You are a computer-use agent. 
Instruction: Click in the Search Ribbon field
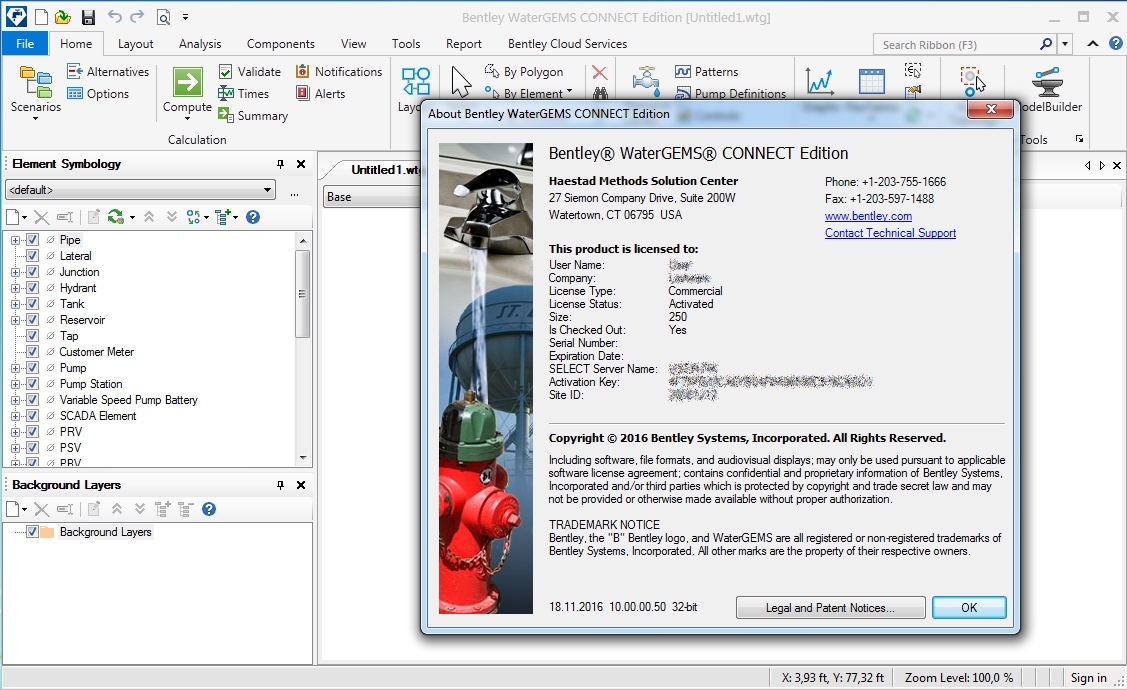pyautogui.click(x=956, y=45)
